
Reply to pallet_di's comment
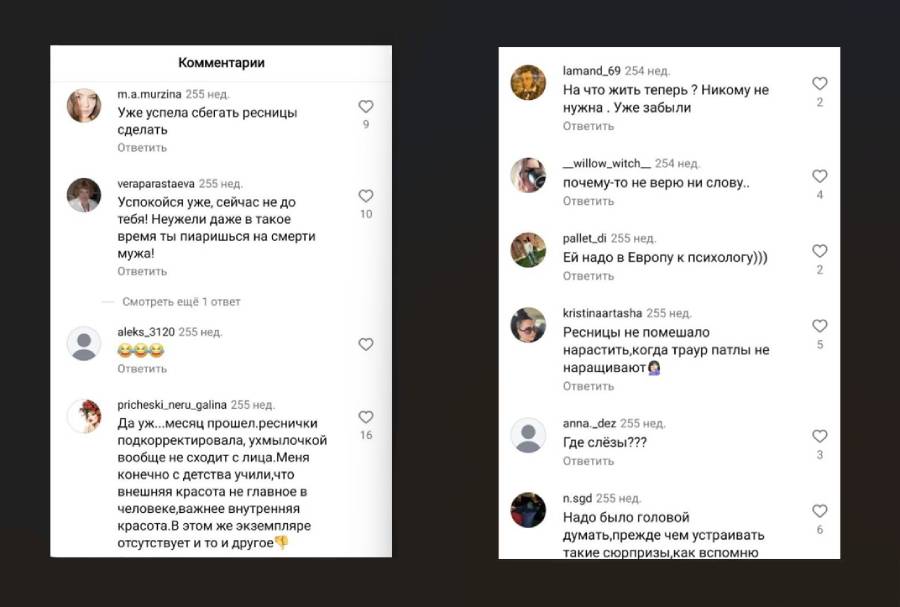pos(588,276)
